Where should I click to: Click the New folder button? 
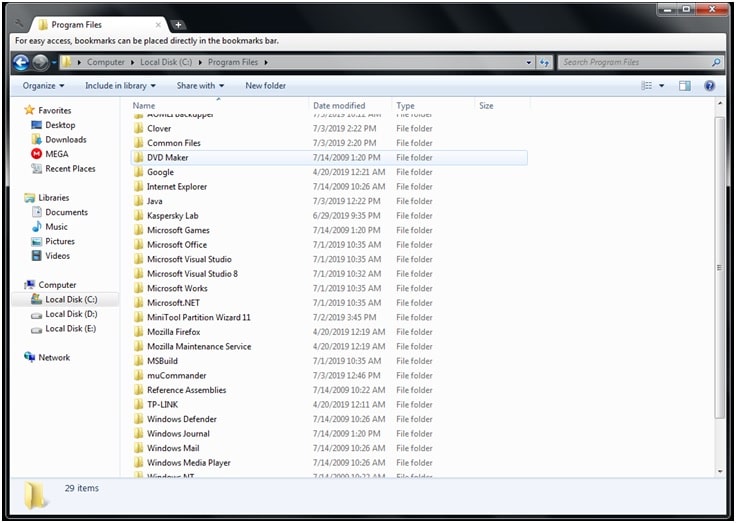[x=265, y=86]
